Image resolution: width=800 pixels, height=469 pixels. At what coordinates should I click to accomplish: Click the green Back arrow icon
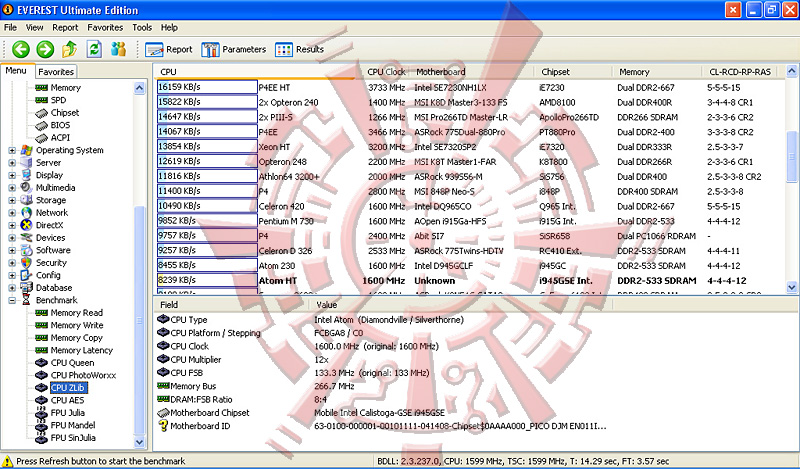tap(20, 49)
